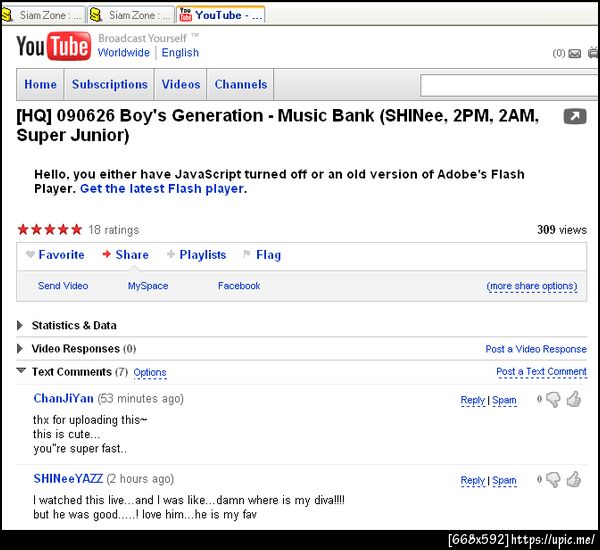This screenshot has width=600, height=550.
Task: Open the Subscriptions nav tab
Action: tap(109, 85)
